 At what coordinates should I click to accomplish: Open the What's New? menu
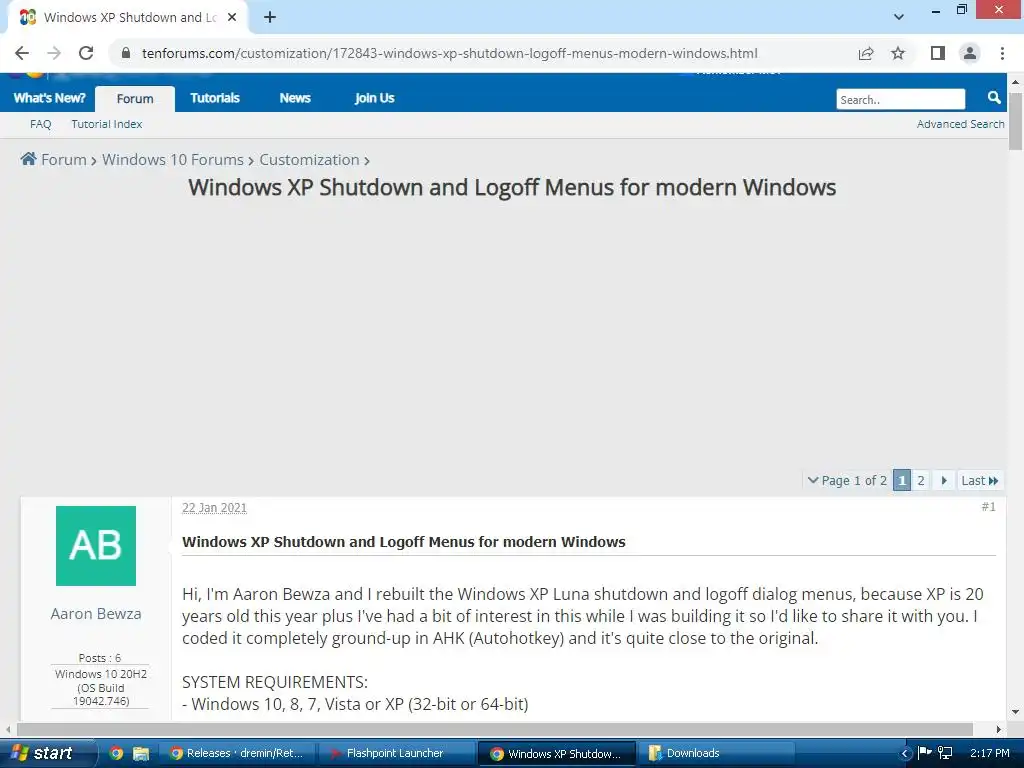(50, 98)
